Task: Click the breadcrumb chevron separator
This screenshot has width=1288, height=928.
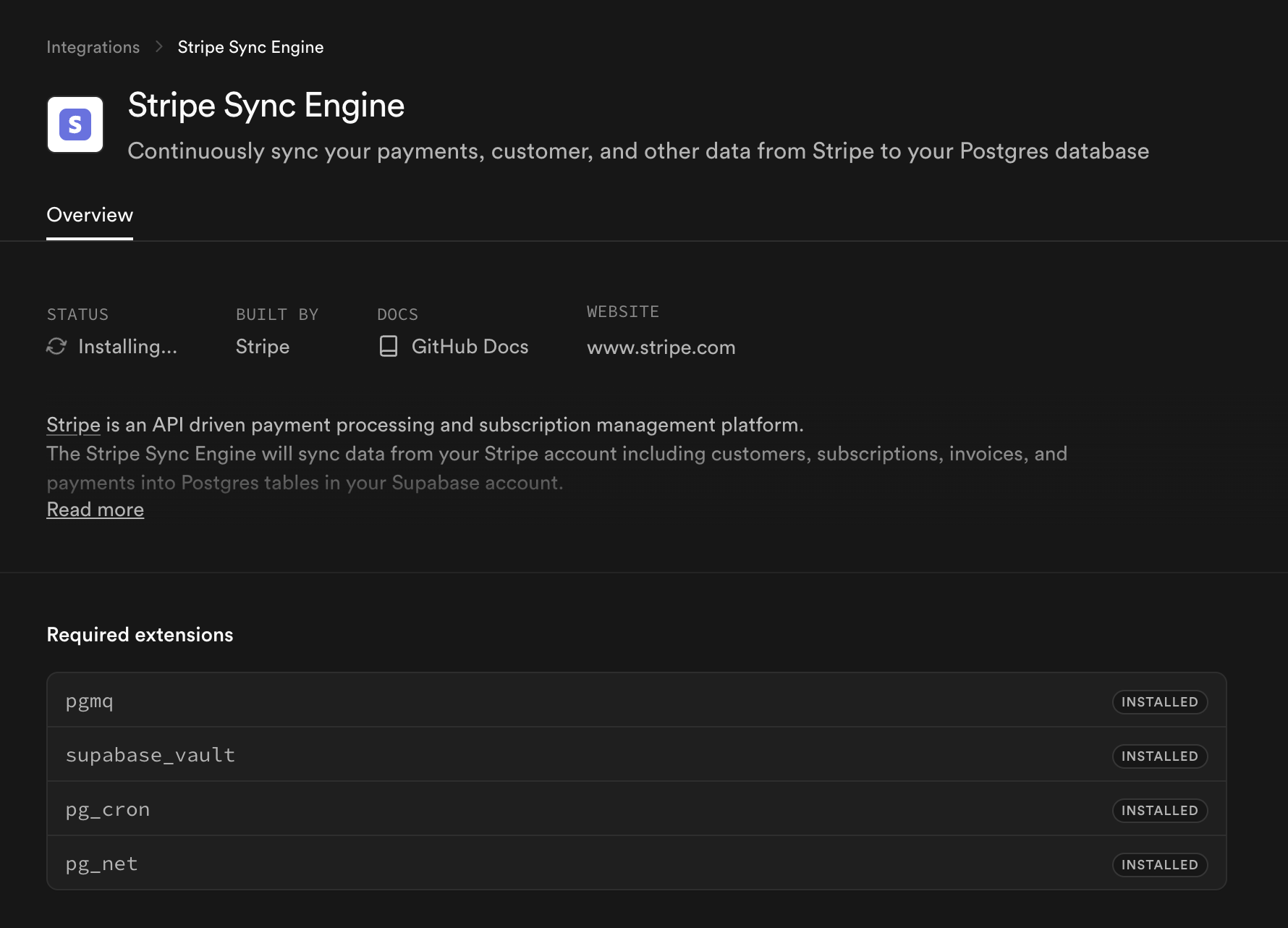Action: pyautogui.click(x=159, y=47)
